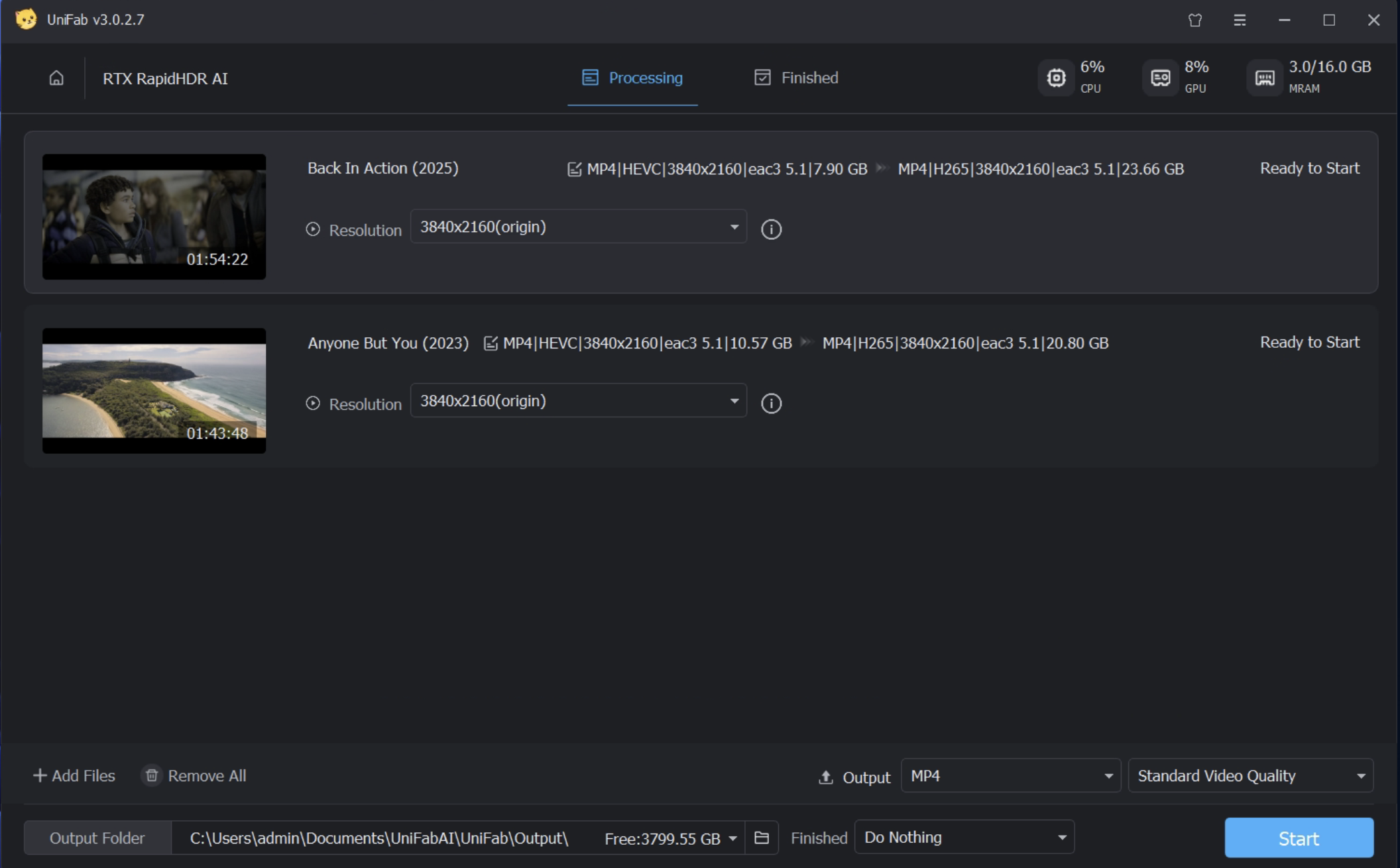
Task: Click source info showing 7.90 GB
Action: [x=727, y=170]
